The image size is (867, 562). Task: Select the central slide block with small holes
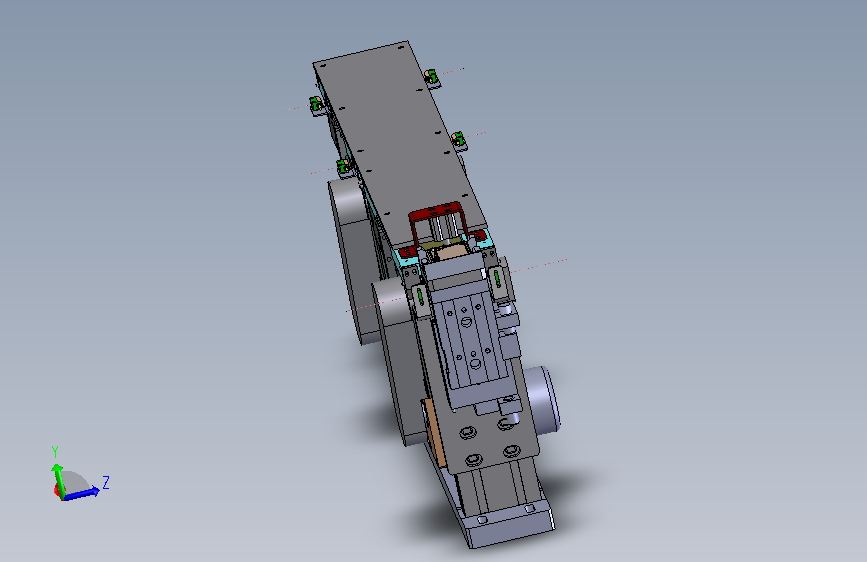point(471,338)
